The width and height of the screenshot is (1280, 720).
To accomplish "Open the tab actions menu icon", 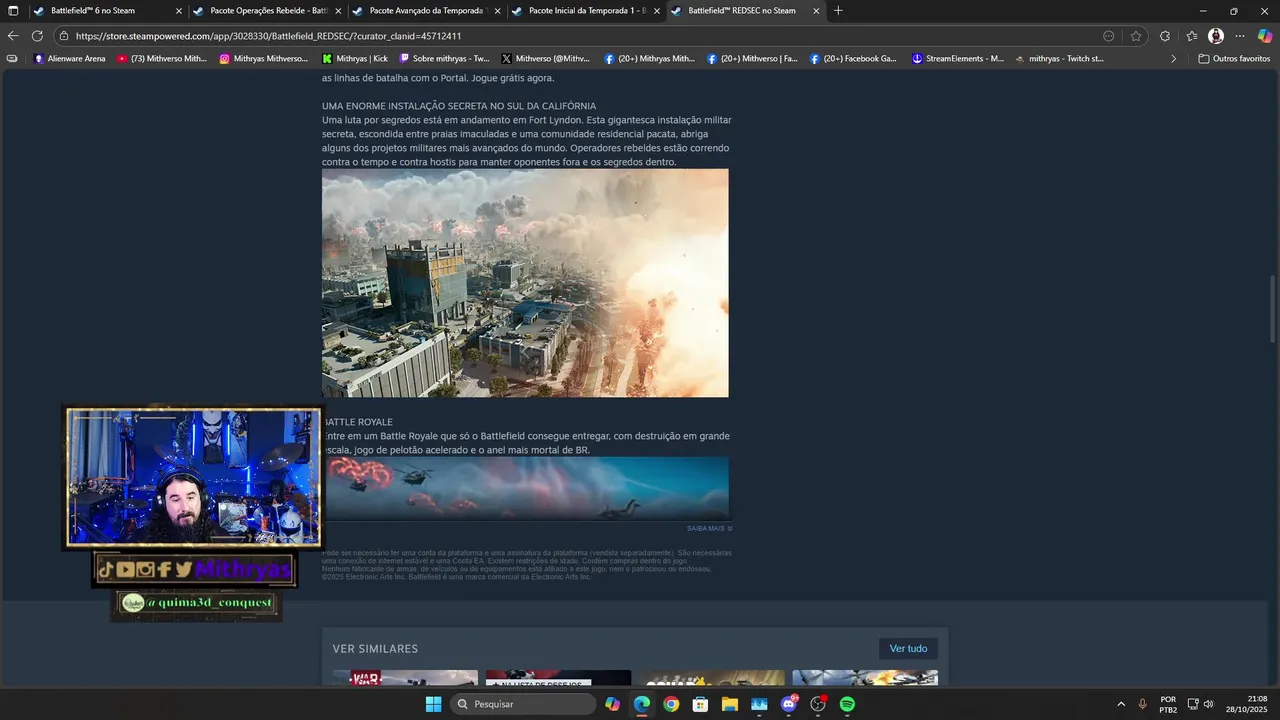I will tap(13, 11).
